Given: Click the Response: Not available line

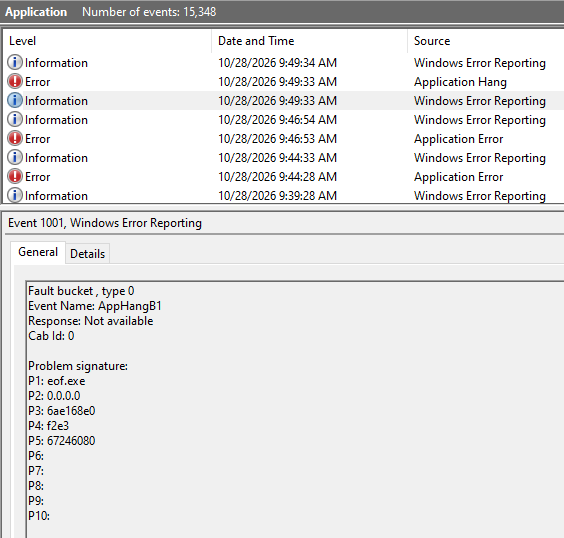Looking at the screenshot, I should pos(91,321).
